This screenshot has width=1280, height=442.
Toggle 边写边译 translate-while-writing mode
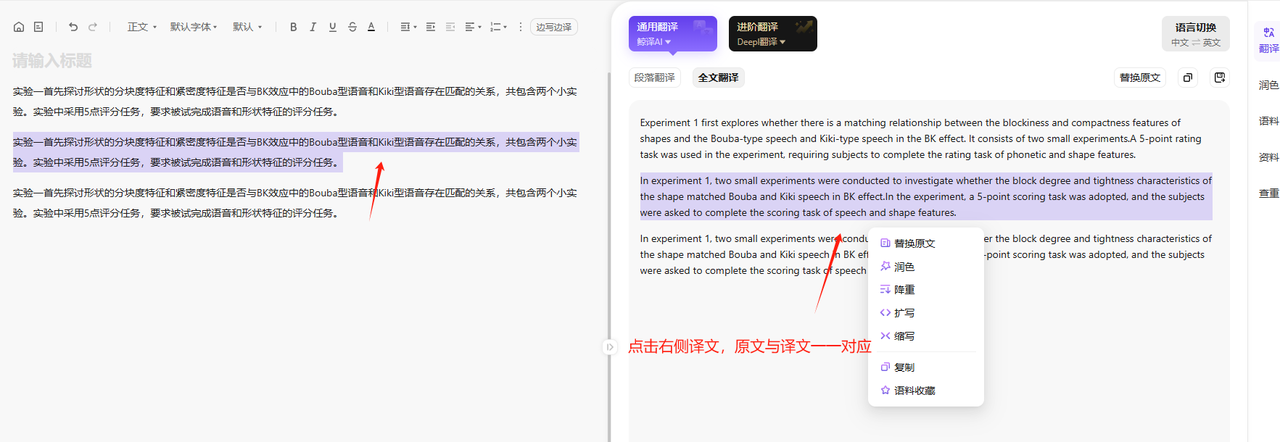553,27
